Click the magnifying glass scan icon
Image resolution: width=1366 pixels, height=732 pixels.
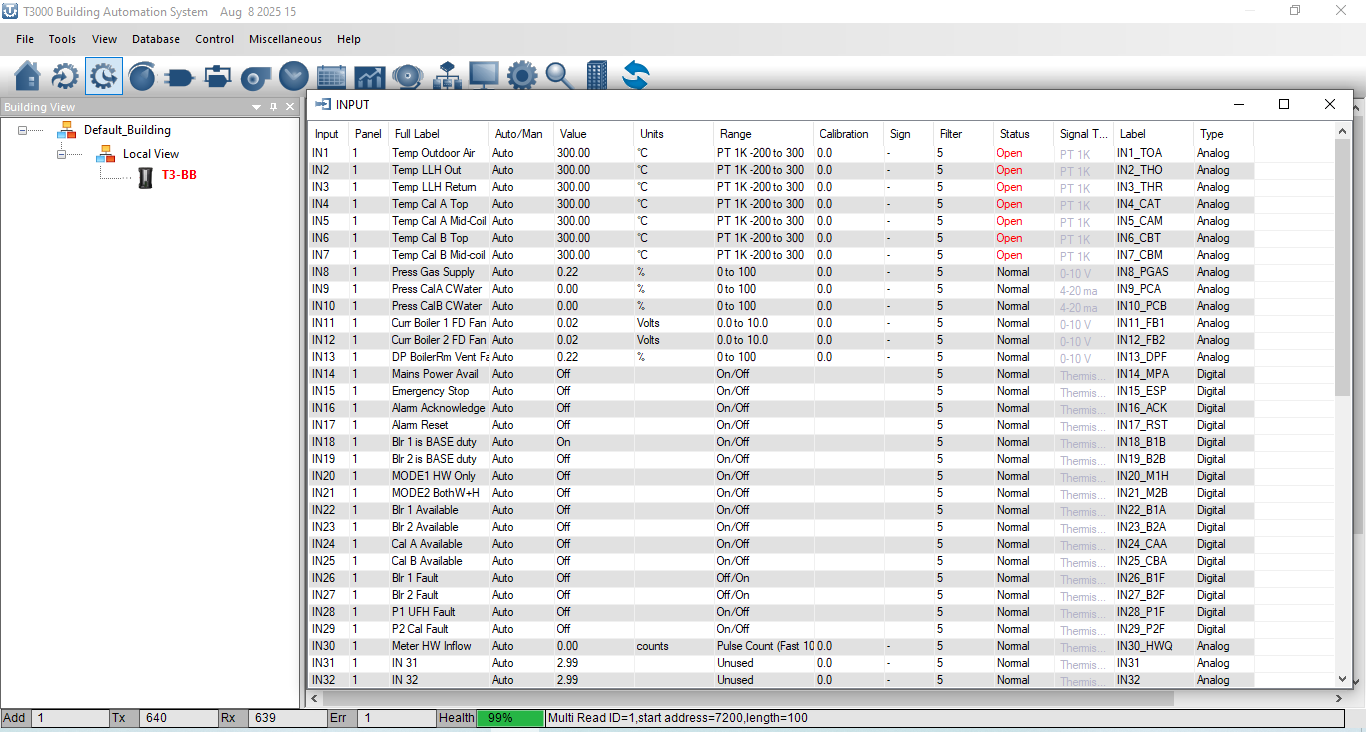[x=558, y=76]
